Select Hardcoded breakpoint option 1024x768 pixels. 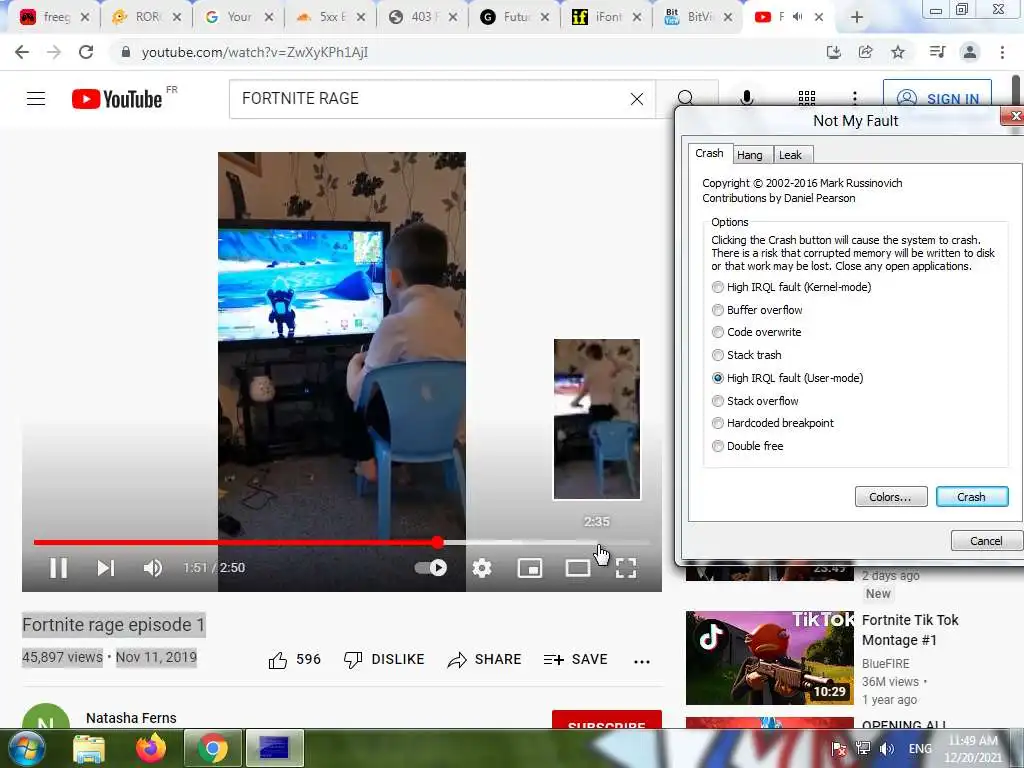pyautogui.click(x=773, y=423)
